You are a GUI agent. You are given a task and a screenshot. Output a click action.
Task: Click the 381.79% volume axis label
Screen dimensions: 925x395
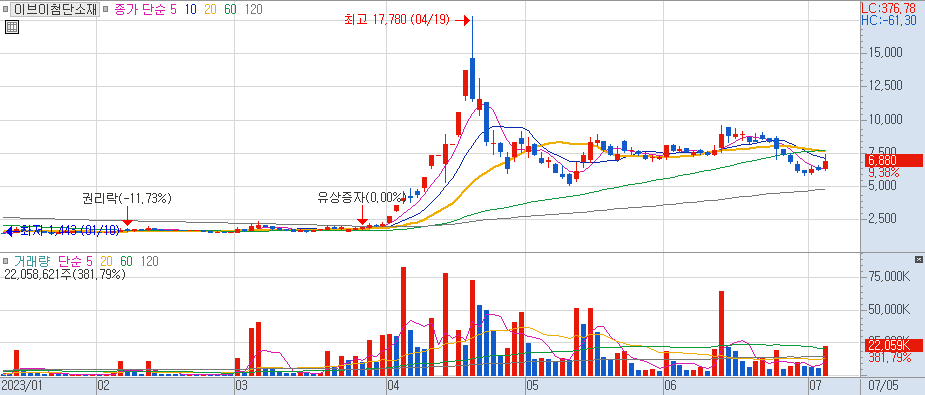click(x=889, y=357)
